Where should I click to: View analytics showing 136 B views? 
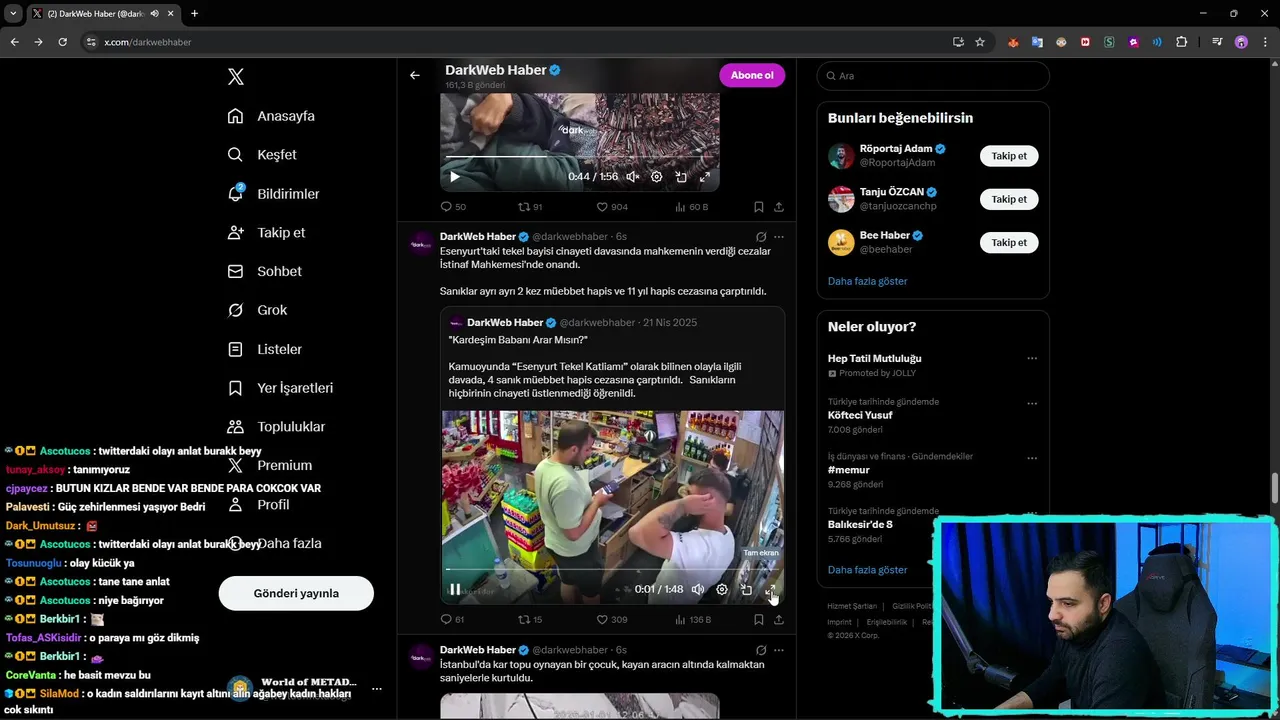click(x=694, y=620)
